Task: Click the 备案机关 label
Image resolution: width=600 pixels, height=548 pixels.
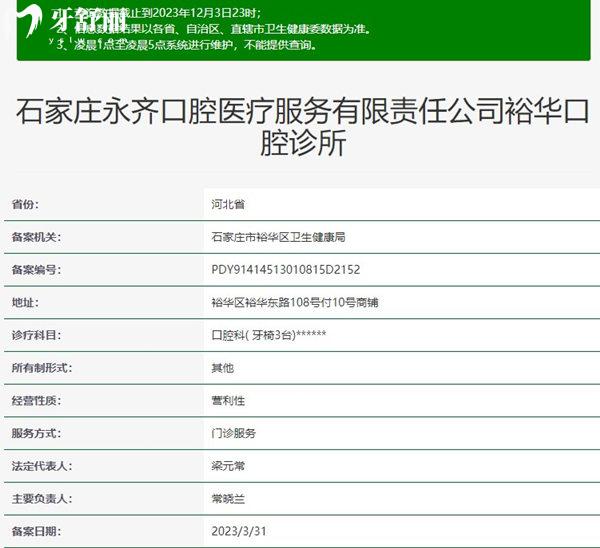Action: pos(36,237)
